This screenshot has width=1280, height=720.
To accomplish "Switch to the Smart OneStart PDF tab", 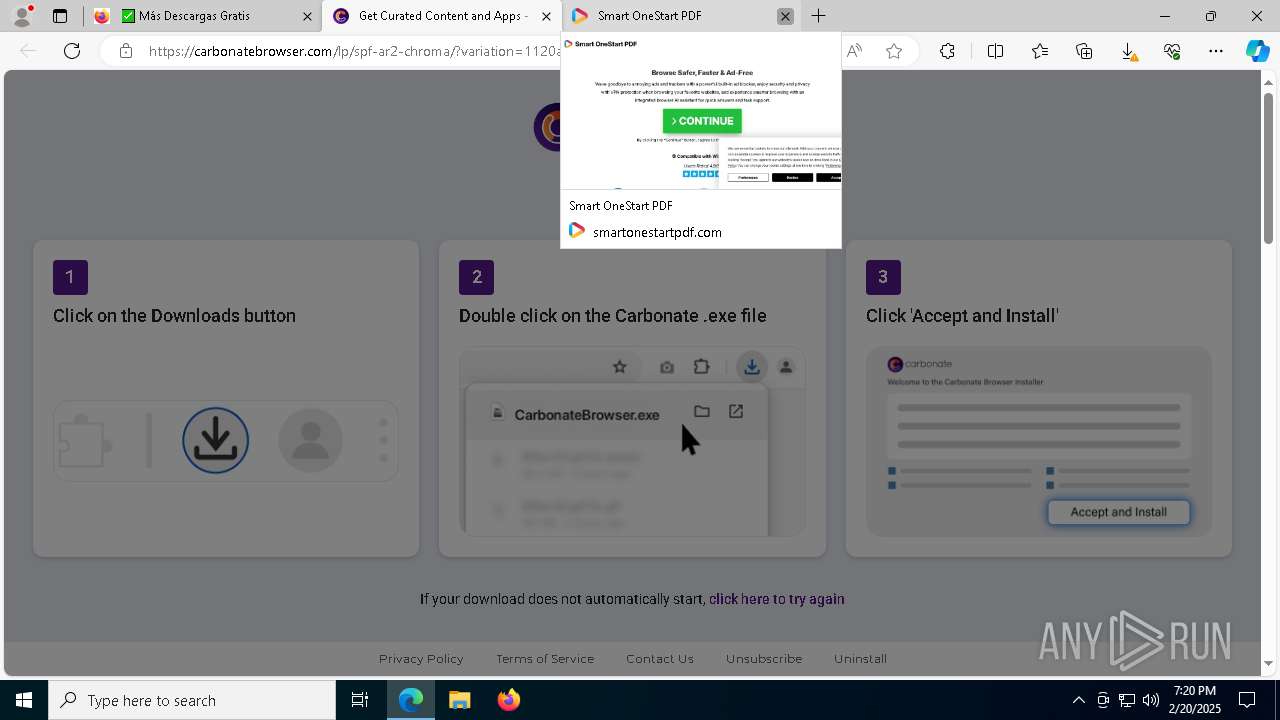I will (670, 16).
